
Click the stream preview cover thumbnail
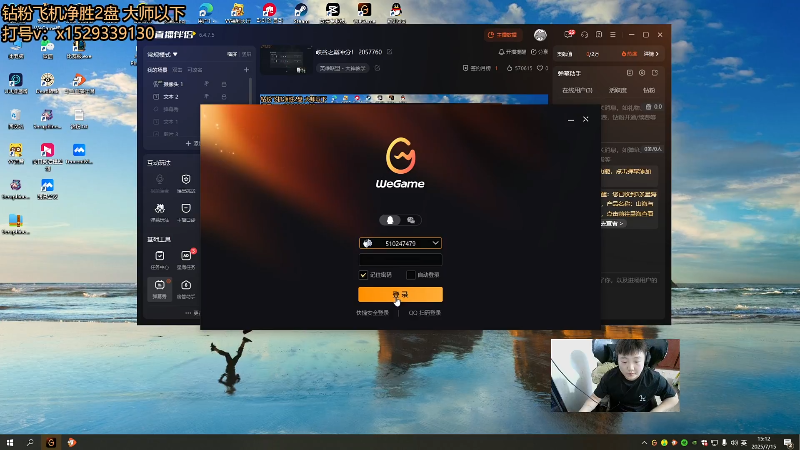click(286, 60)
